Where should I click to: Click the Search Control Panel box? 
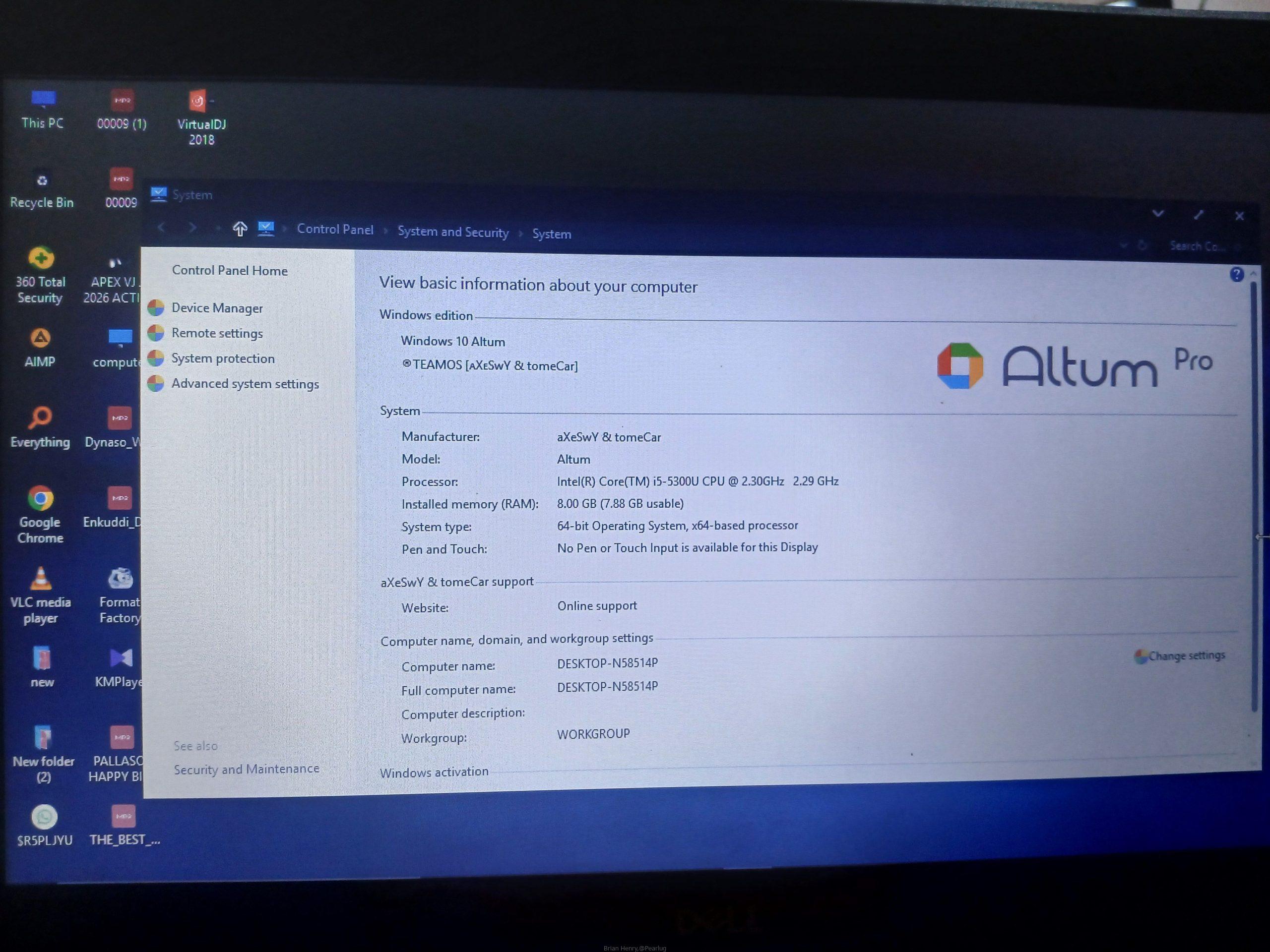click(x=1197, y=246)
